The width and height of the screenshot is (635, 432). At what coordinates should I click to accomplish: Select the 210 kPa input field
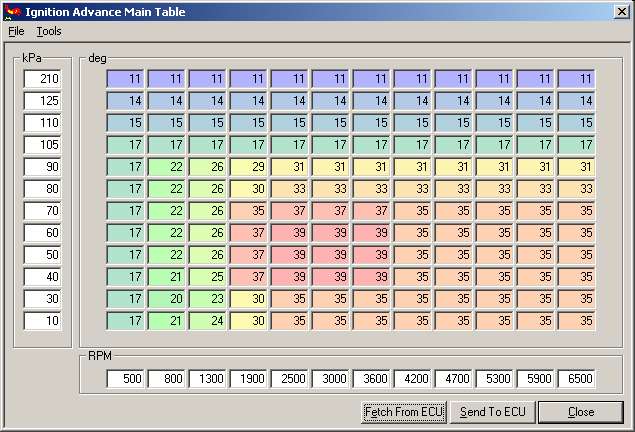43,78
